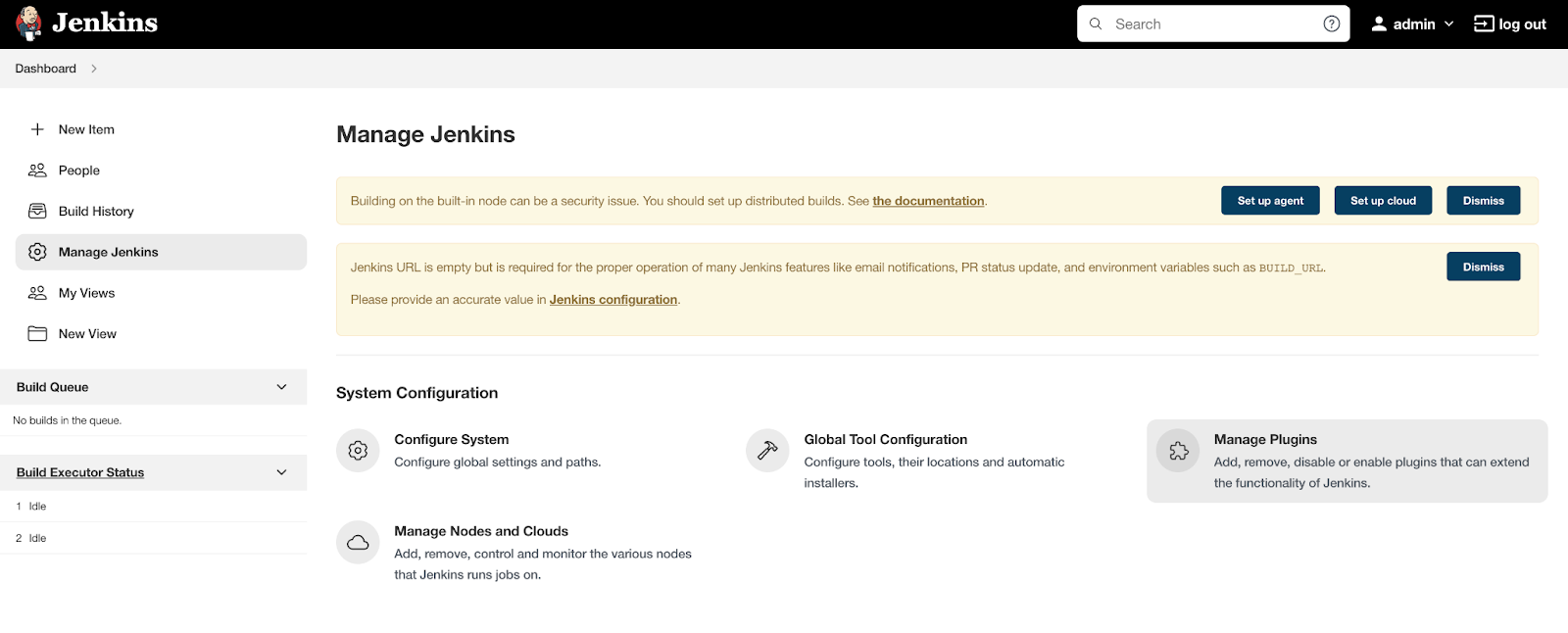This screenshot has height=633, width=1568.
Task: Click the My Views icon
Action: [37, 293]
